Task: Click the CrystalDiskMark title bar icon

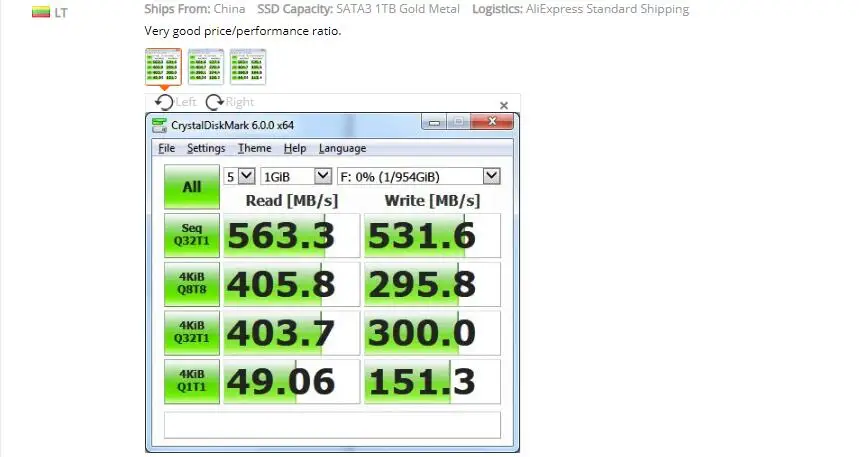Action: point(159,125)
